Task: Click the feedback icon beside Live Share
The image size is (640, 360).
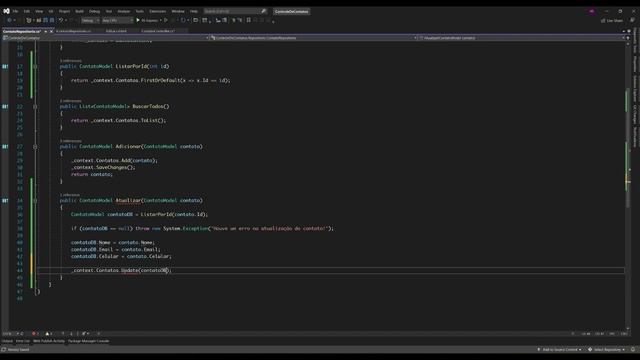Action: [632, 20]
